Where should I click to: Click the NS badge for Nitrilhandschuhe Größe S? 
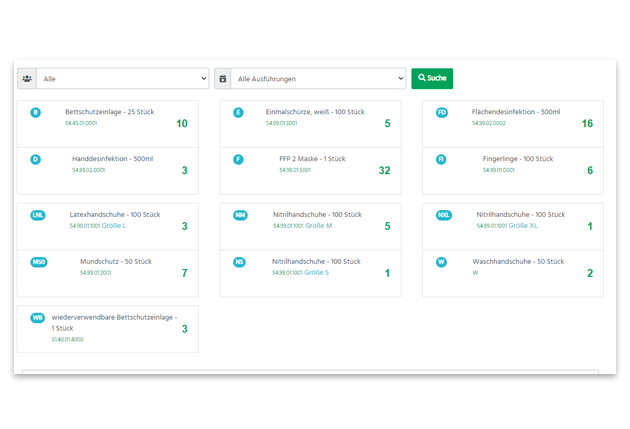pos(239,262)
